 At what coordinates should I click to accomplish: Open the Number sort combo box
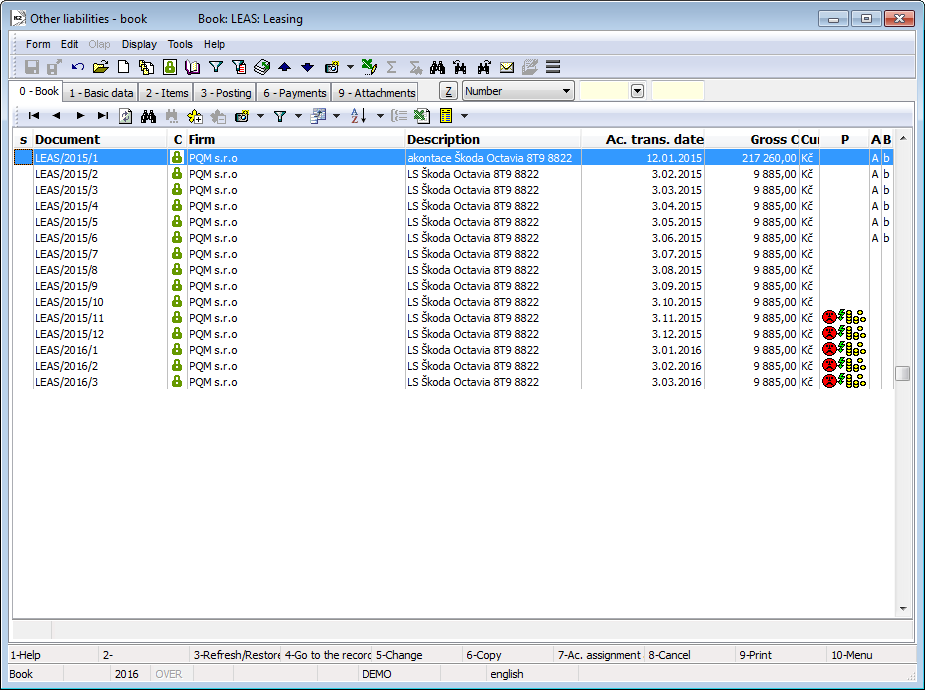pyautogui.click(x=518, y=91)
